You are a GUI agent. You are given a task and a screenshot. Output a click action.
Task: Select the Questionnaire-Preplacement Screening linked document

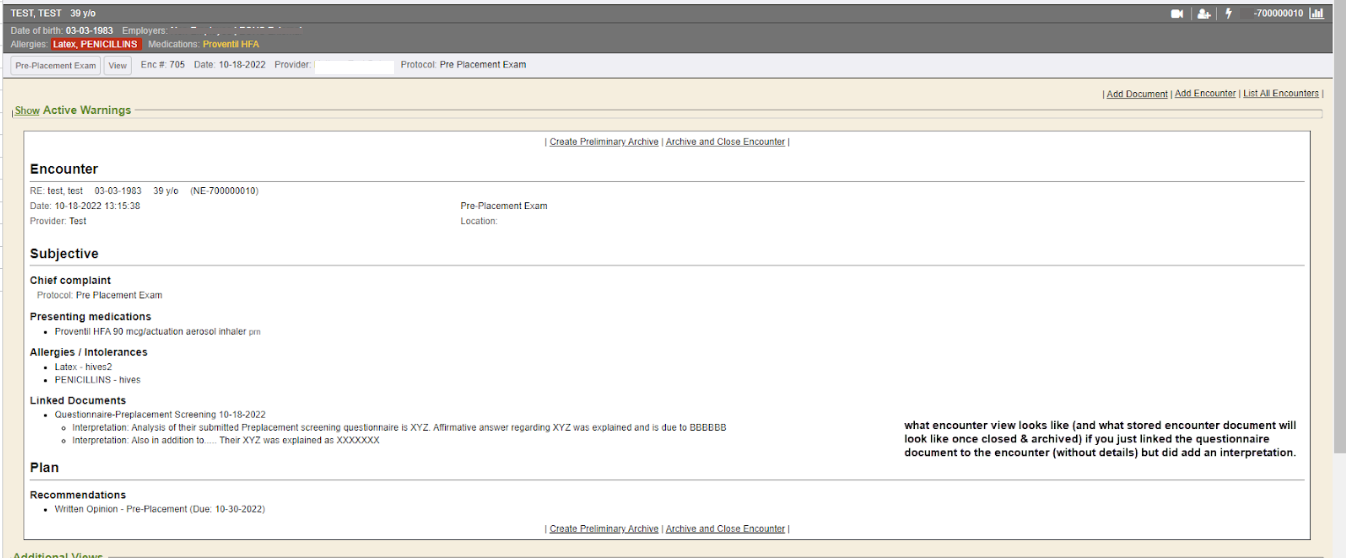tap(160, 414)
